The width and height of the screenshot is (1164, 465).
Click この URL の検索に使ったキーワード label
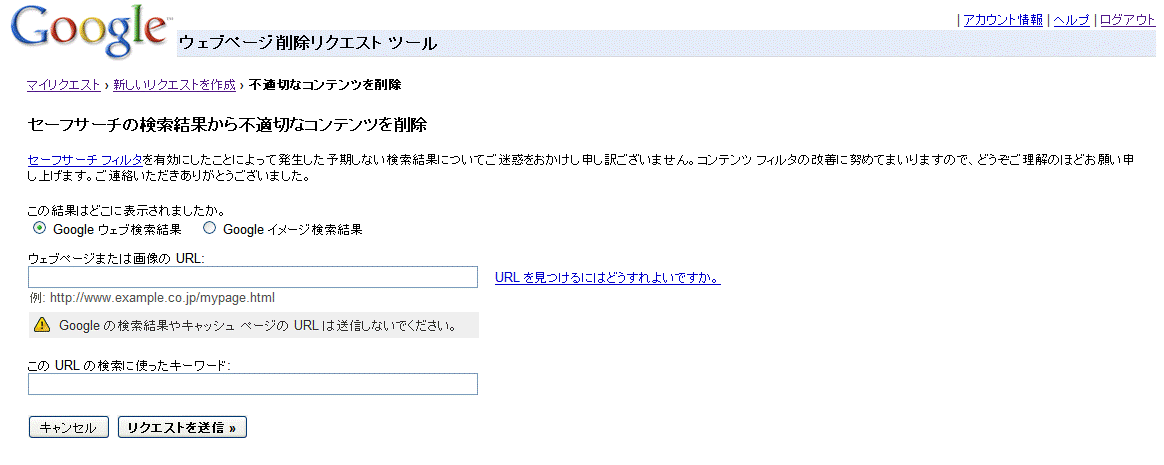click(129, 365)
